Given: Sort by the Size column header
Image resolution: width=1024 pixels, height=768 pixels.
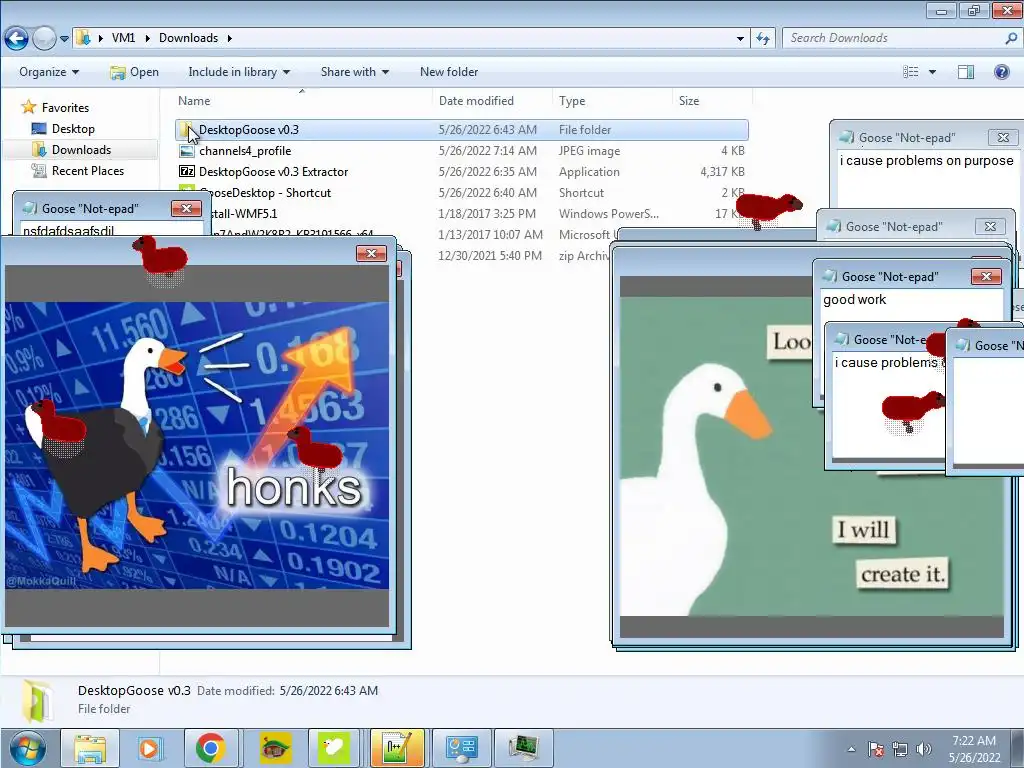Looking at the screenshot, I should (689, 101).
